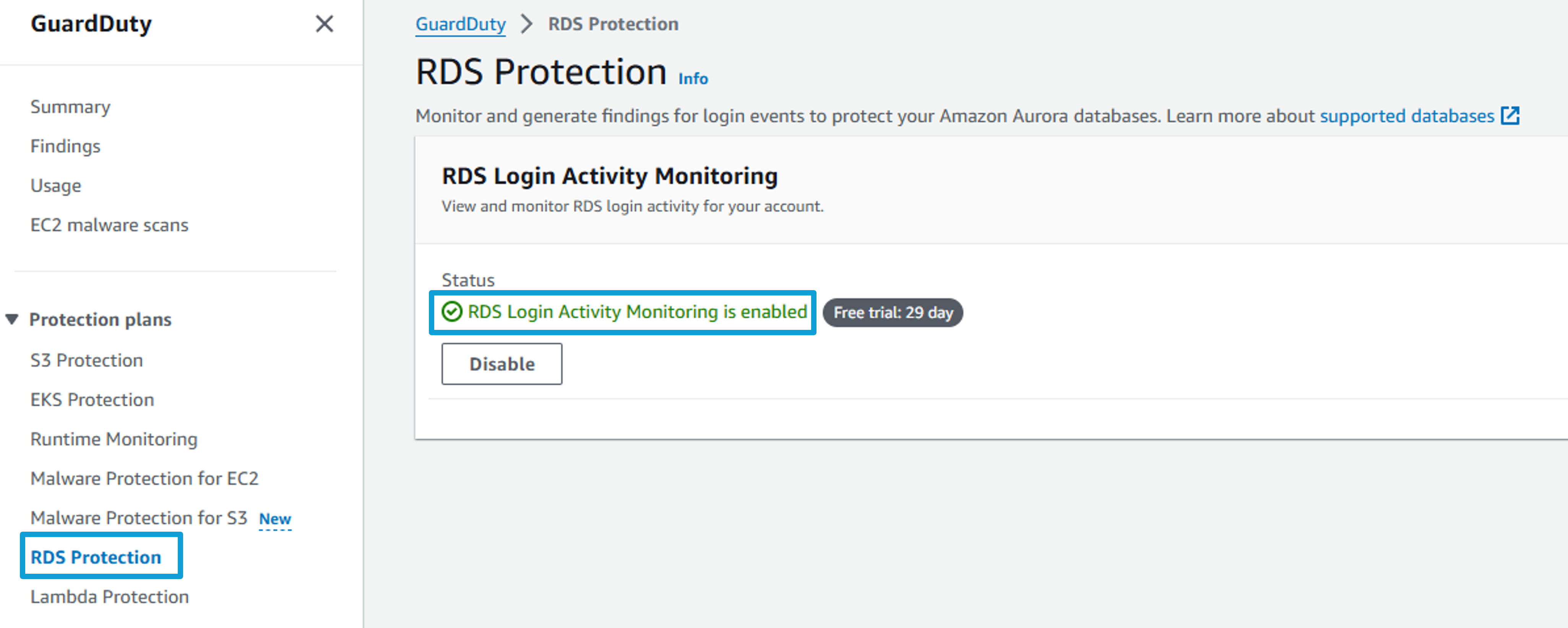
Task: Open Malware Protection for S3
Action: [139, 518]
